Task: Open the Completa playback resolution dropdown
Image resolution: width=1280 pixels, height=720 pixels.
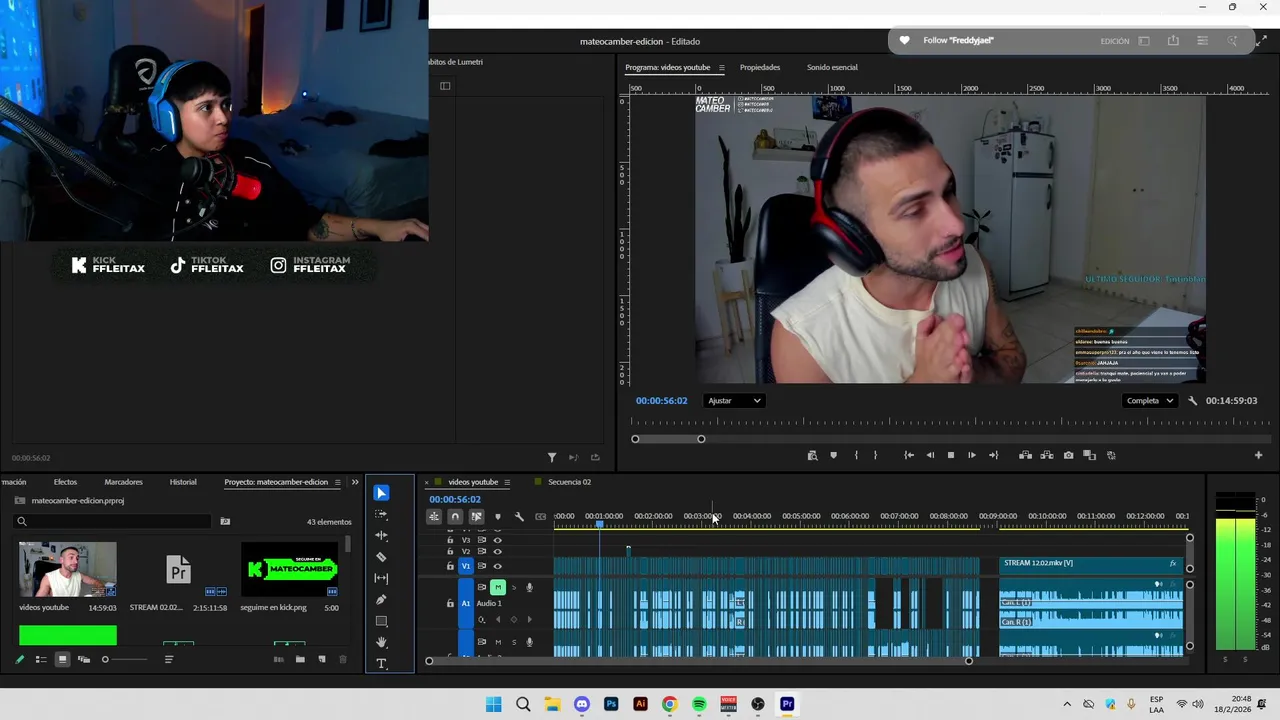Action: click(1150, 401)
